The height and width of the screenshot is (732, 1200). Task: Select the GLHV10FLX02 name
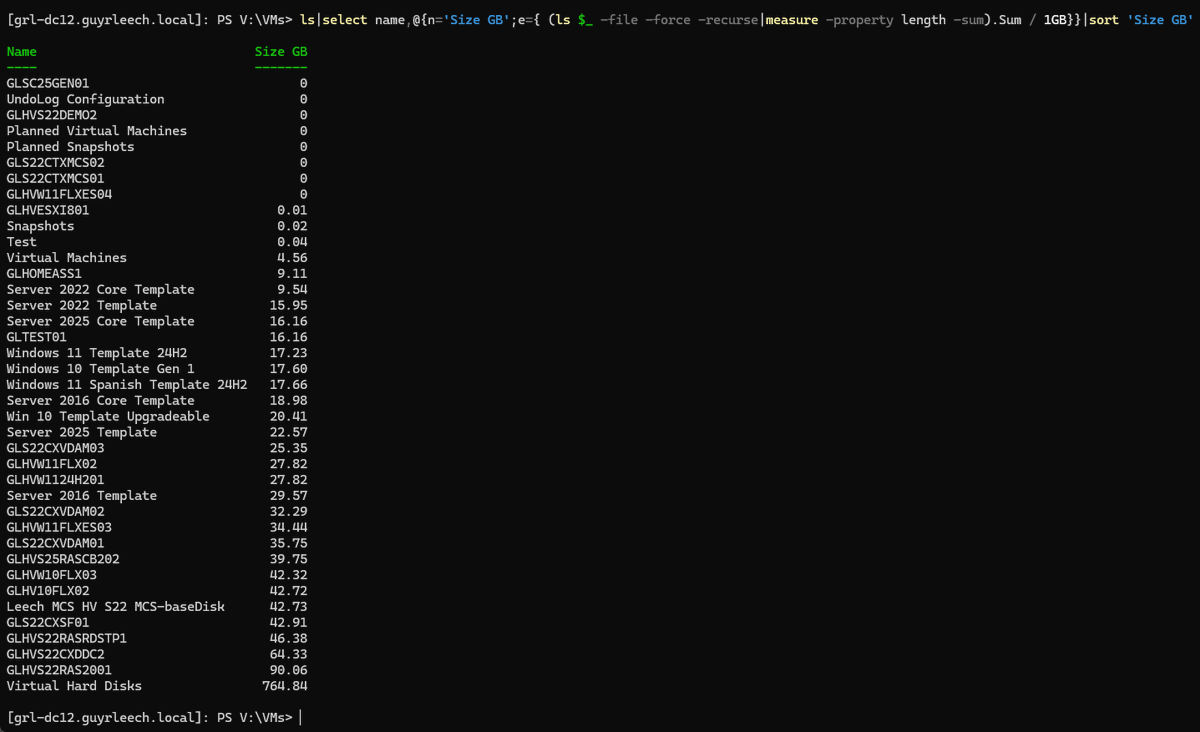coord(48,591)
